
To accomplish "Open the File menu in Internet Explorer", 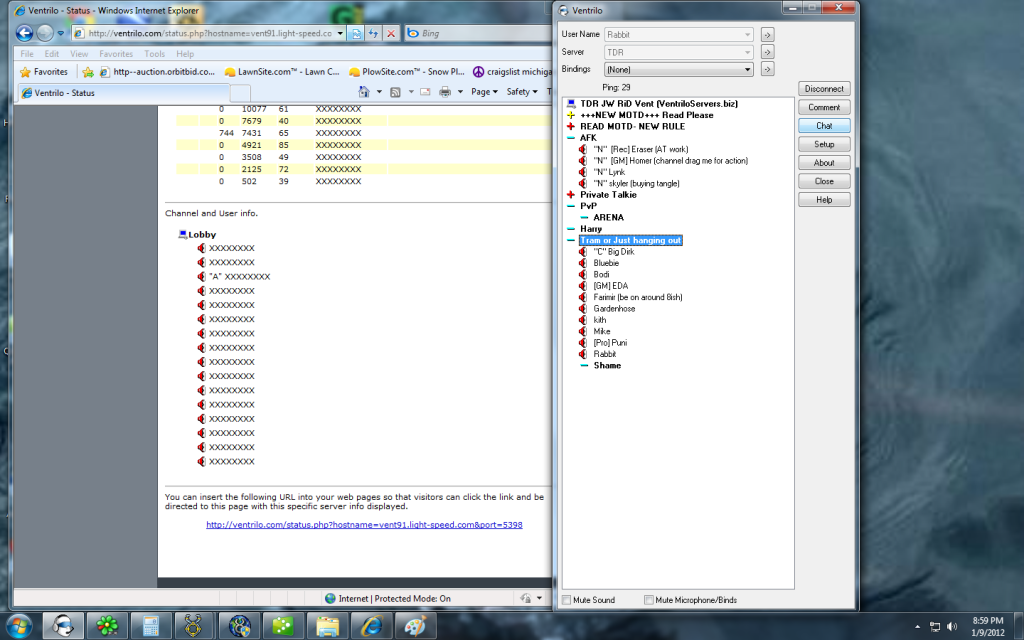I will pos(27,54).
